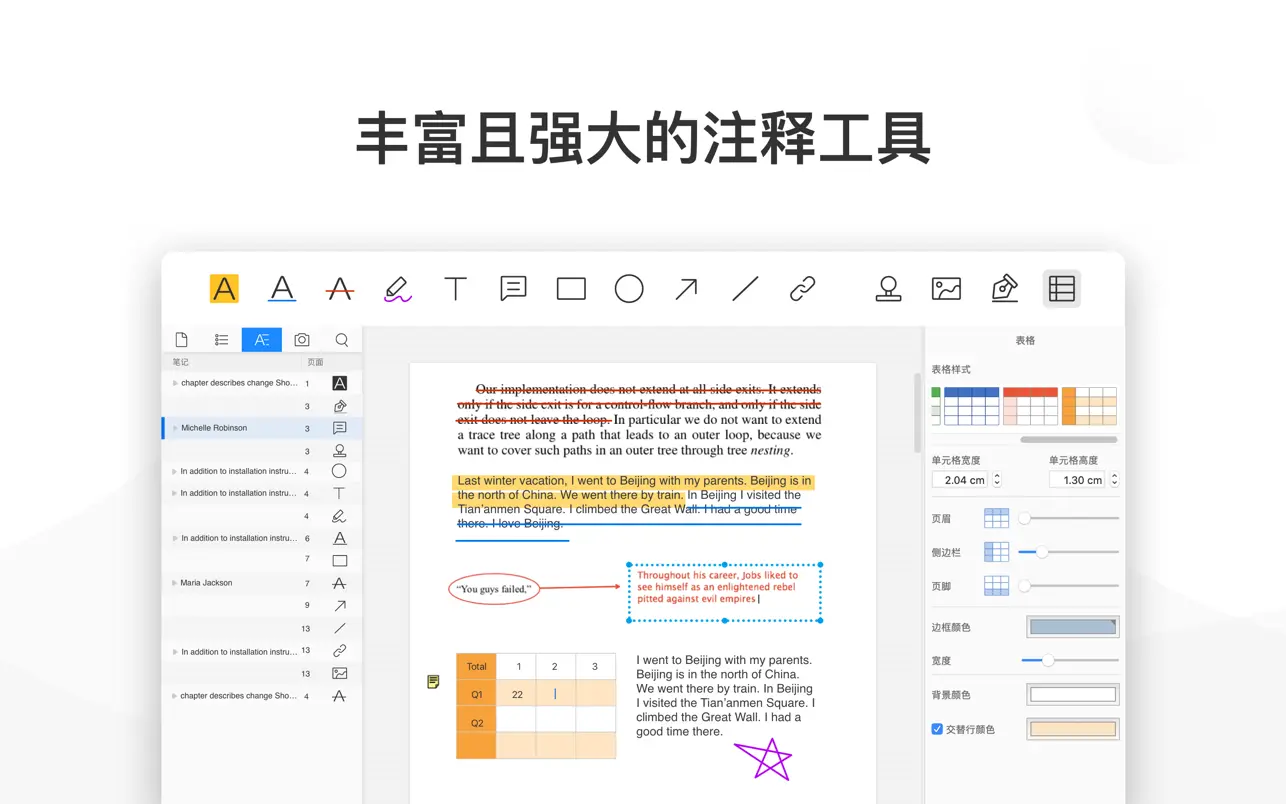Pick the freehand pen annotation tool

point(397,289)
